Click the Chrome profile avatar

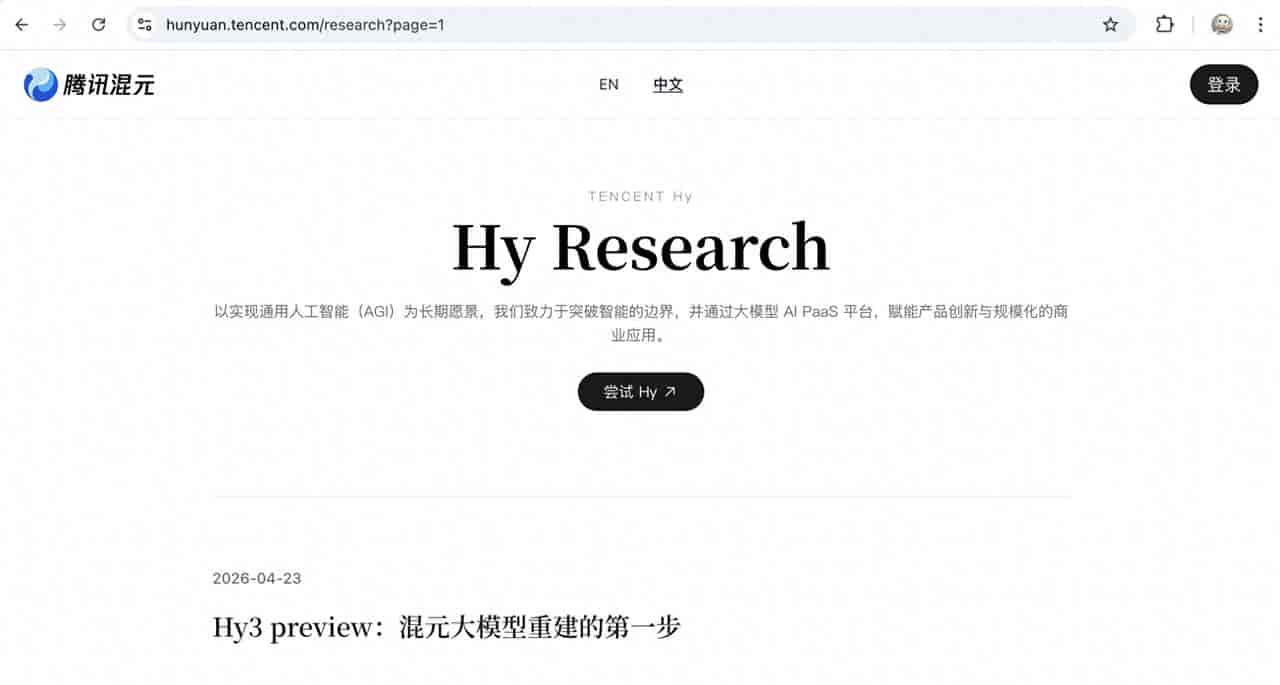1222,25
